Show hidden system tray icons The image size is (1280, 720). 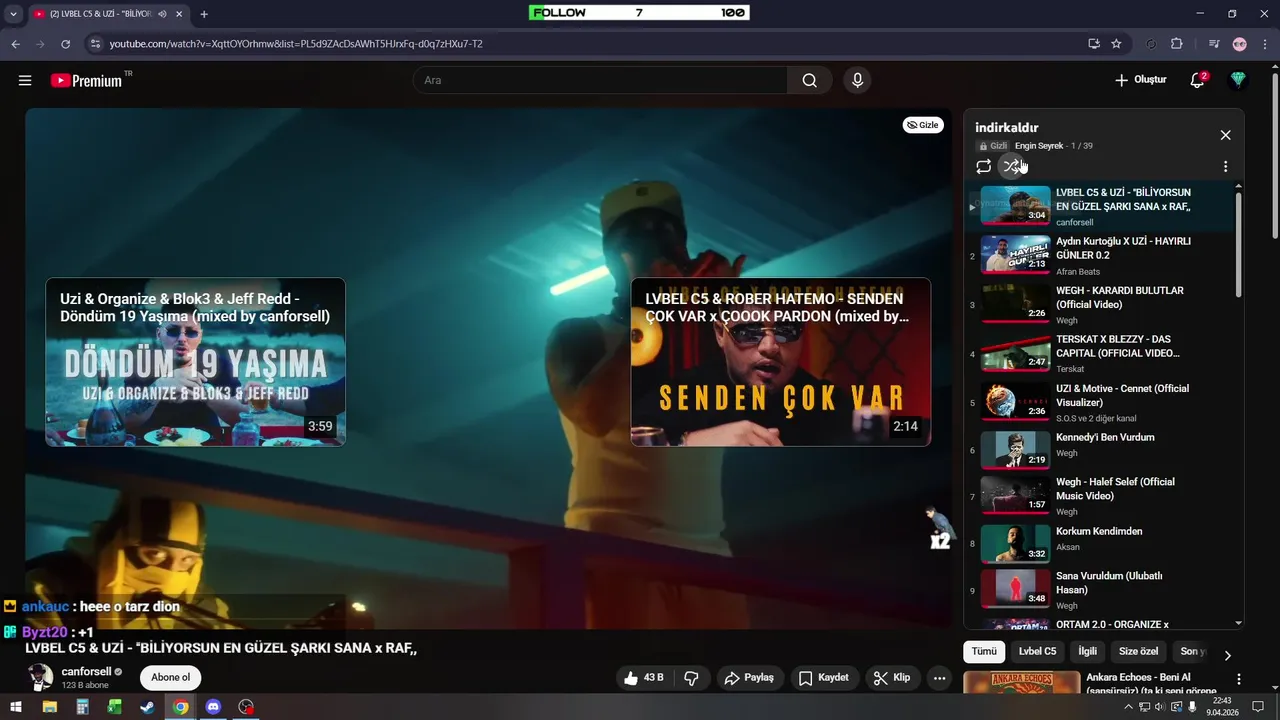pos(1129,707)
